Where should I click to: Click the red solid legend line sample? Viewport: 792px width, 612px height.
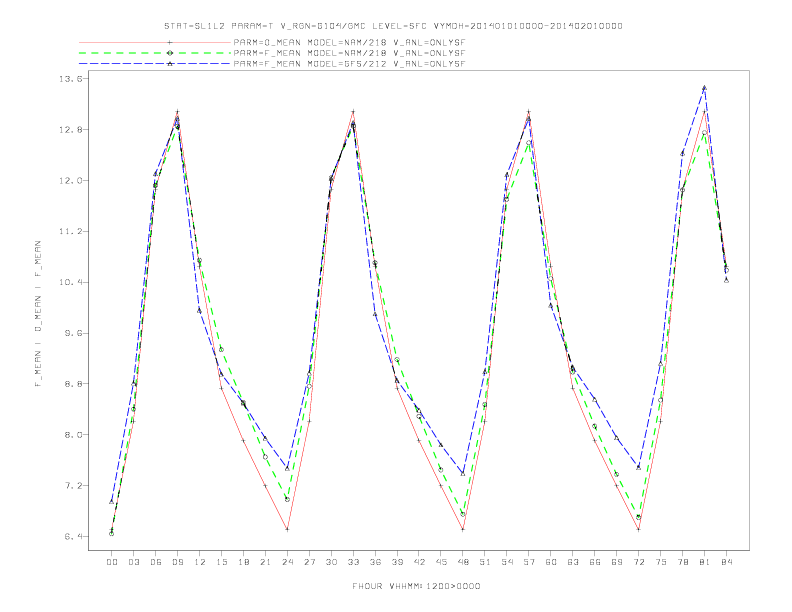[155, 42]
